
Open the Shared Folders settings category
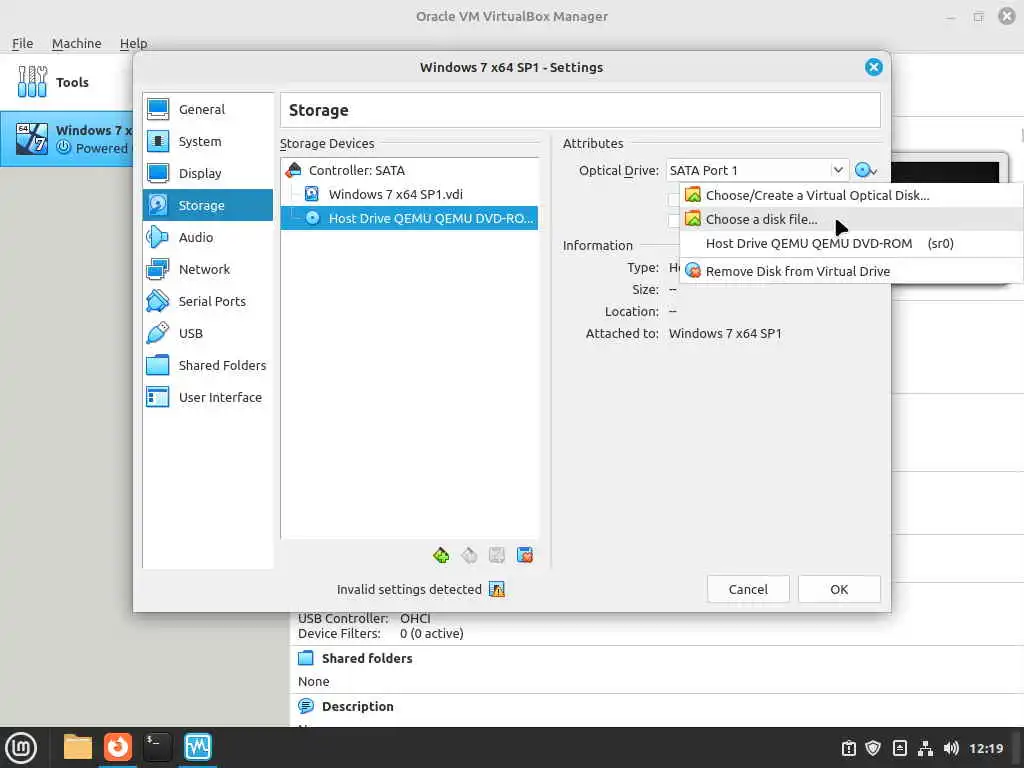(x=208, y=365)
